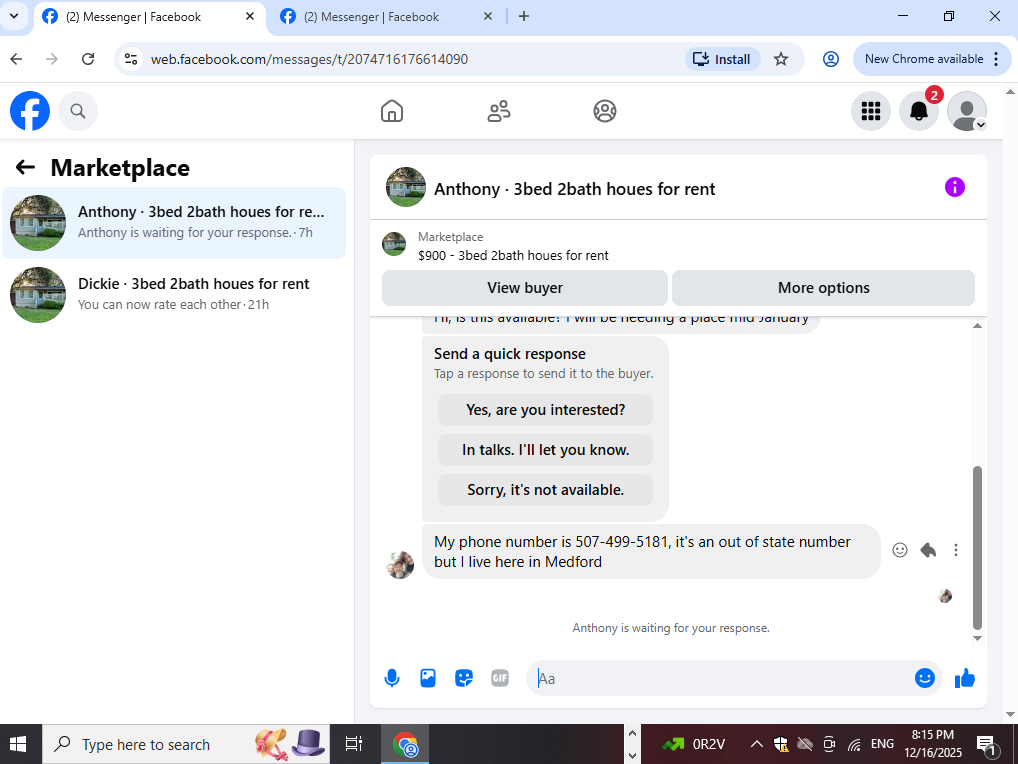Open the account profile menu

coord(967,111)
